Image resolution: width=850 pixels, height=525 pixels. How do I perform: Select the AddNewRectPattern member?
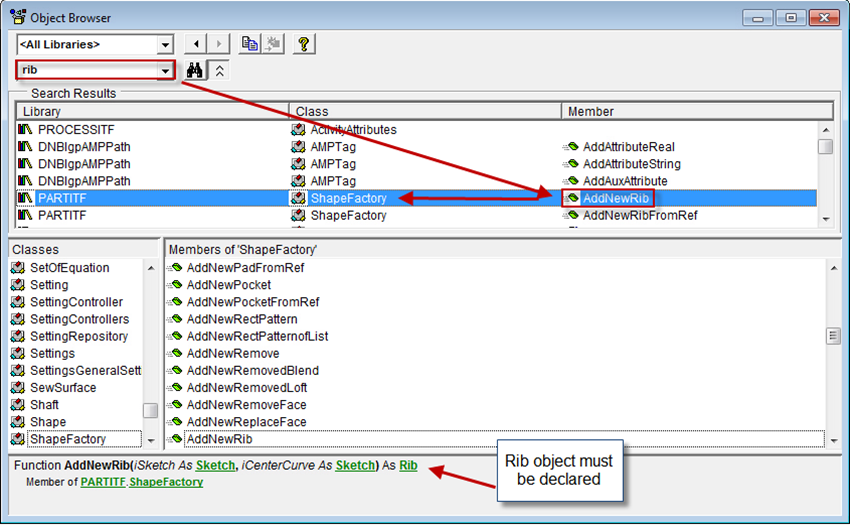click(x=242, y=319)
